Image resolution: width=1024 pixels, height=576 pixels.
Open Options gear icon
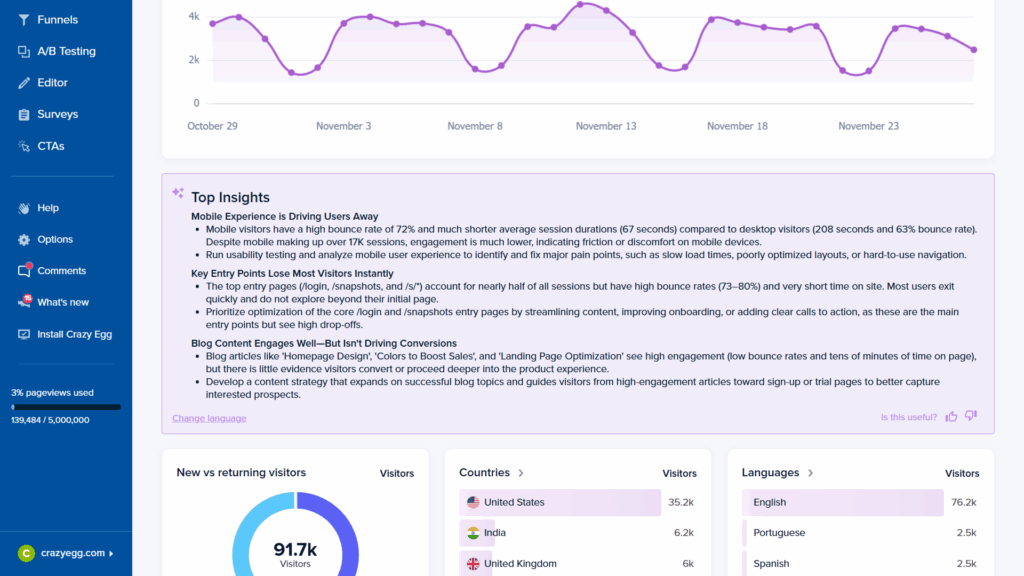coord(24,240)
